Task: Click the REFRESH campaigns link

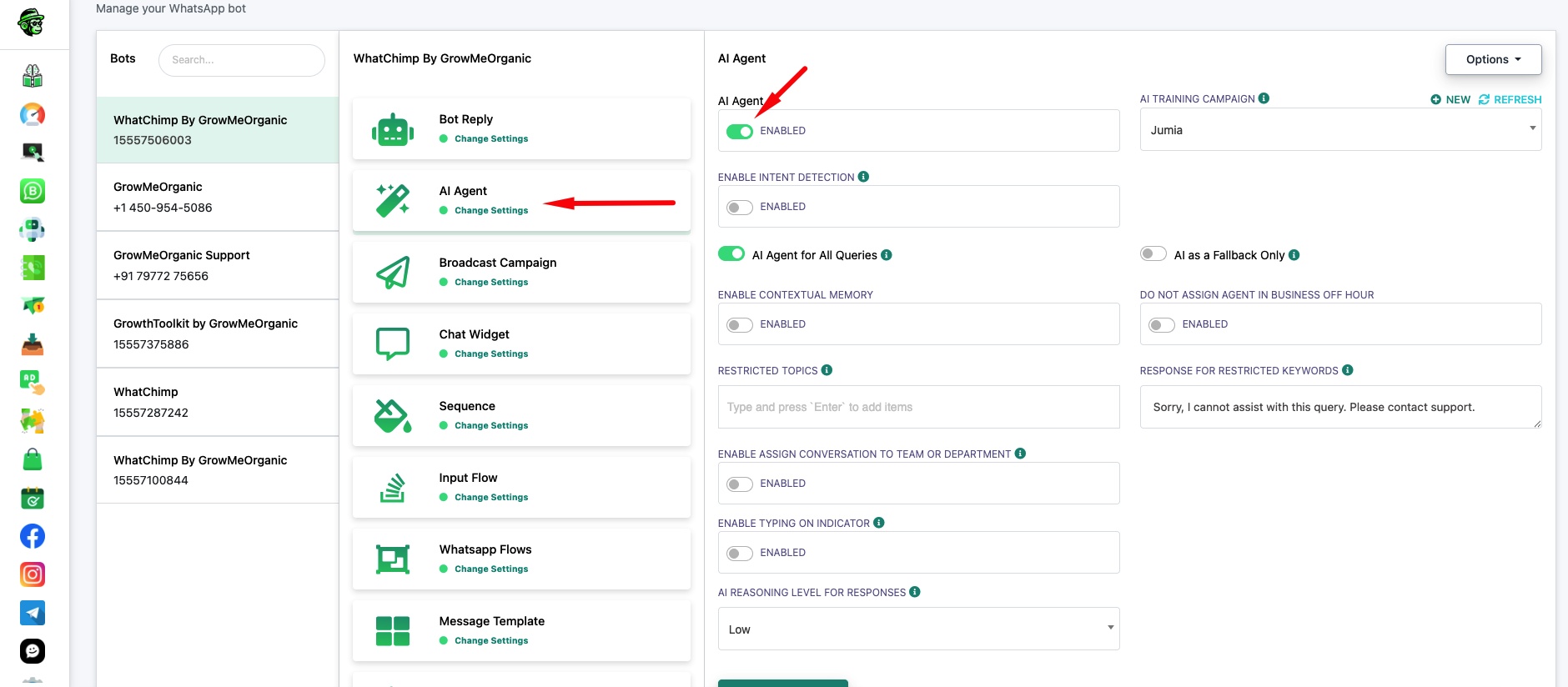Action: tap(1510, 99)
